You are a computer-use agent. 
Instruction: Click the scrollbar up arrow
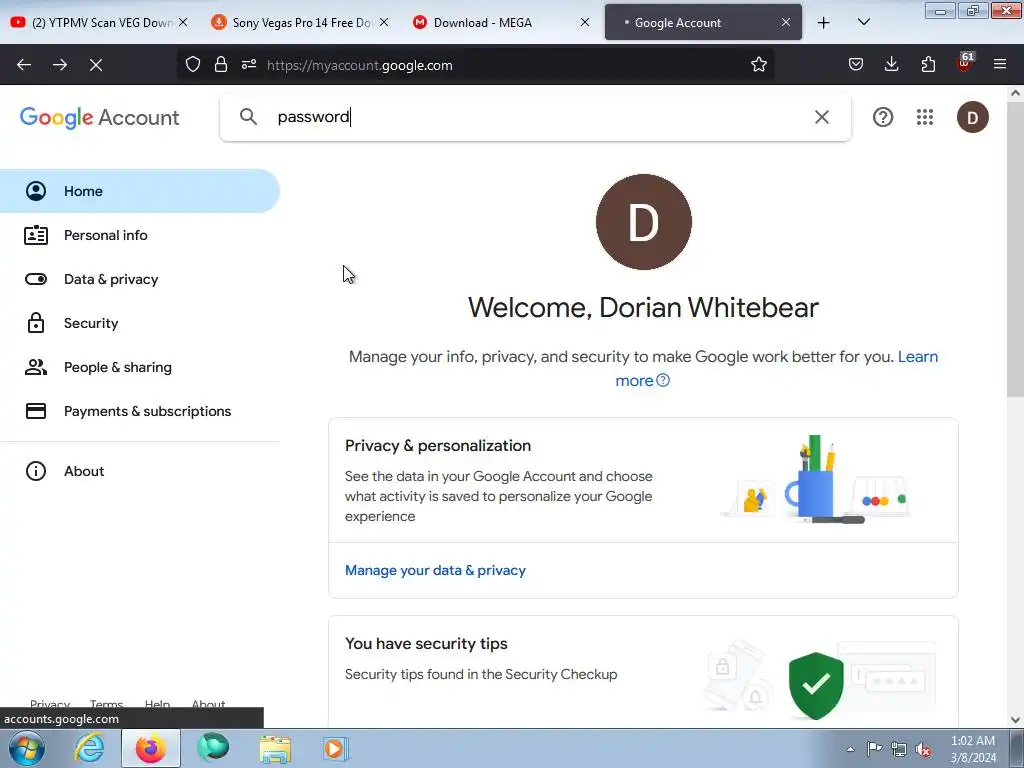click(x=1015, y=93)
